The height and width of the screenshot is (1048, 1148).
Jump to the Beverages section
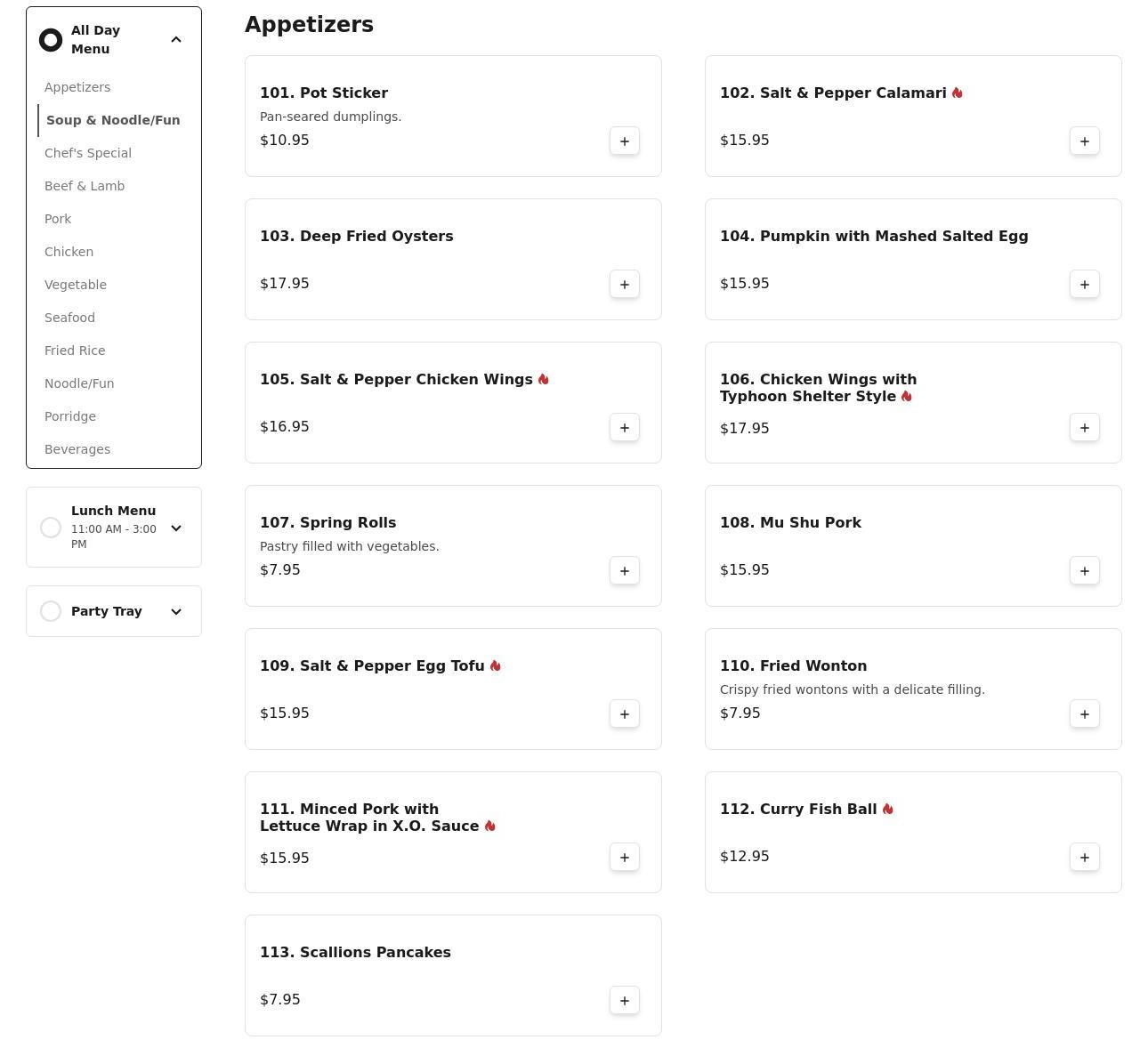[77, 449]
